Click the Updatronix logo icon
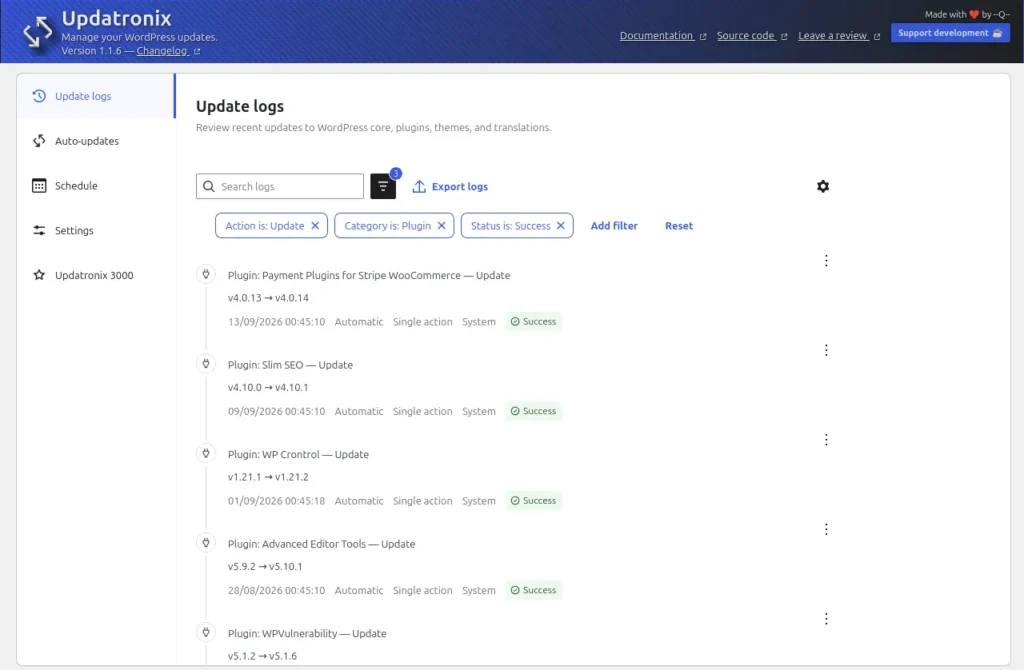1024x670 pixels. [37, 32]
